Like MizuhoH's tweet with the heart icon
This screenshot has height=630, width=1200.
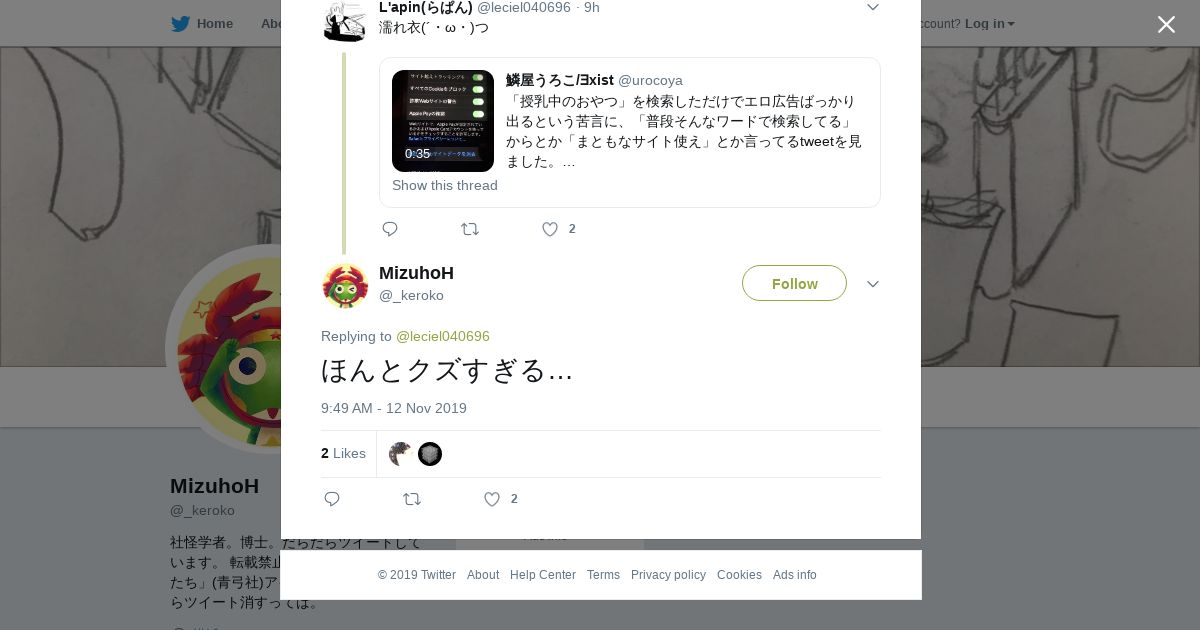(491, 499)
